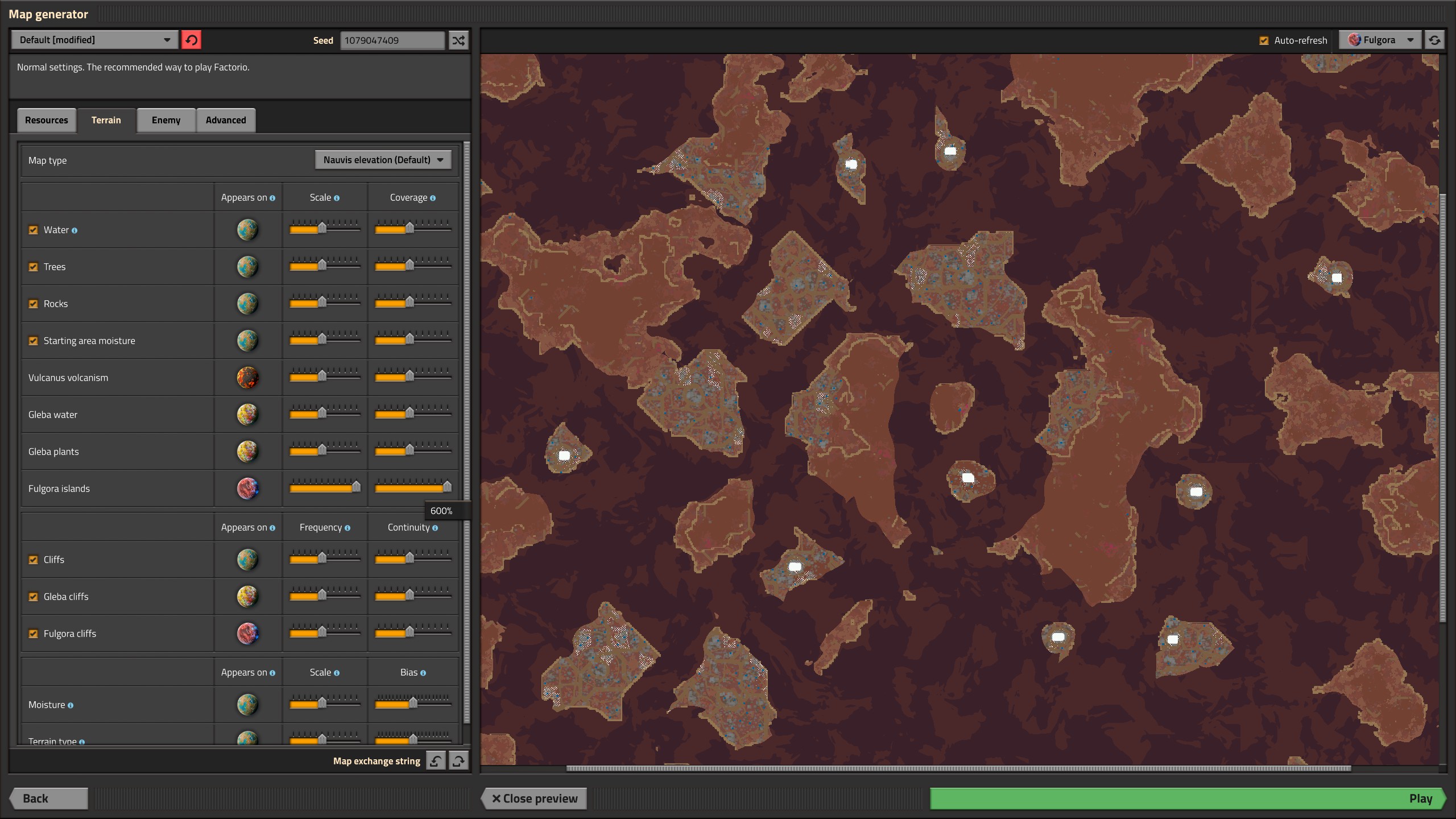Click the Vulcanus volcanism Coverage slider
This screenshot has height=819, width=1456.
pyautogui.click(x=413, y=376)
